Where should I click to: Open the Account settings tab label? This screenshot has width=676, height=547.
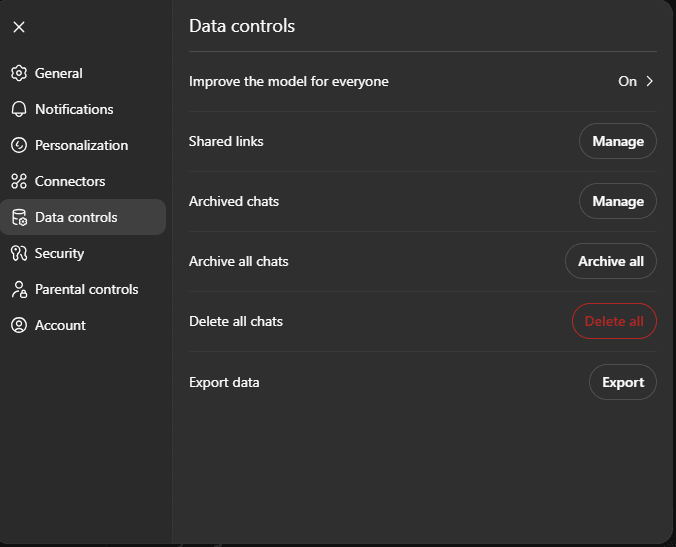pos(60,325)
